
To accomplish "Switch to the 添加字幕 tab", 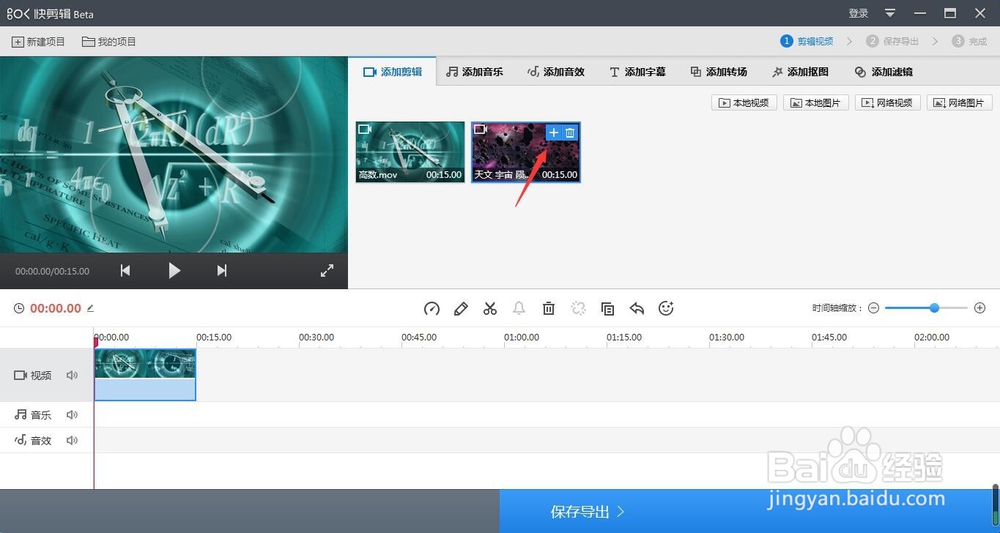I will 637,72.
